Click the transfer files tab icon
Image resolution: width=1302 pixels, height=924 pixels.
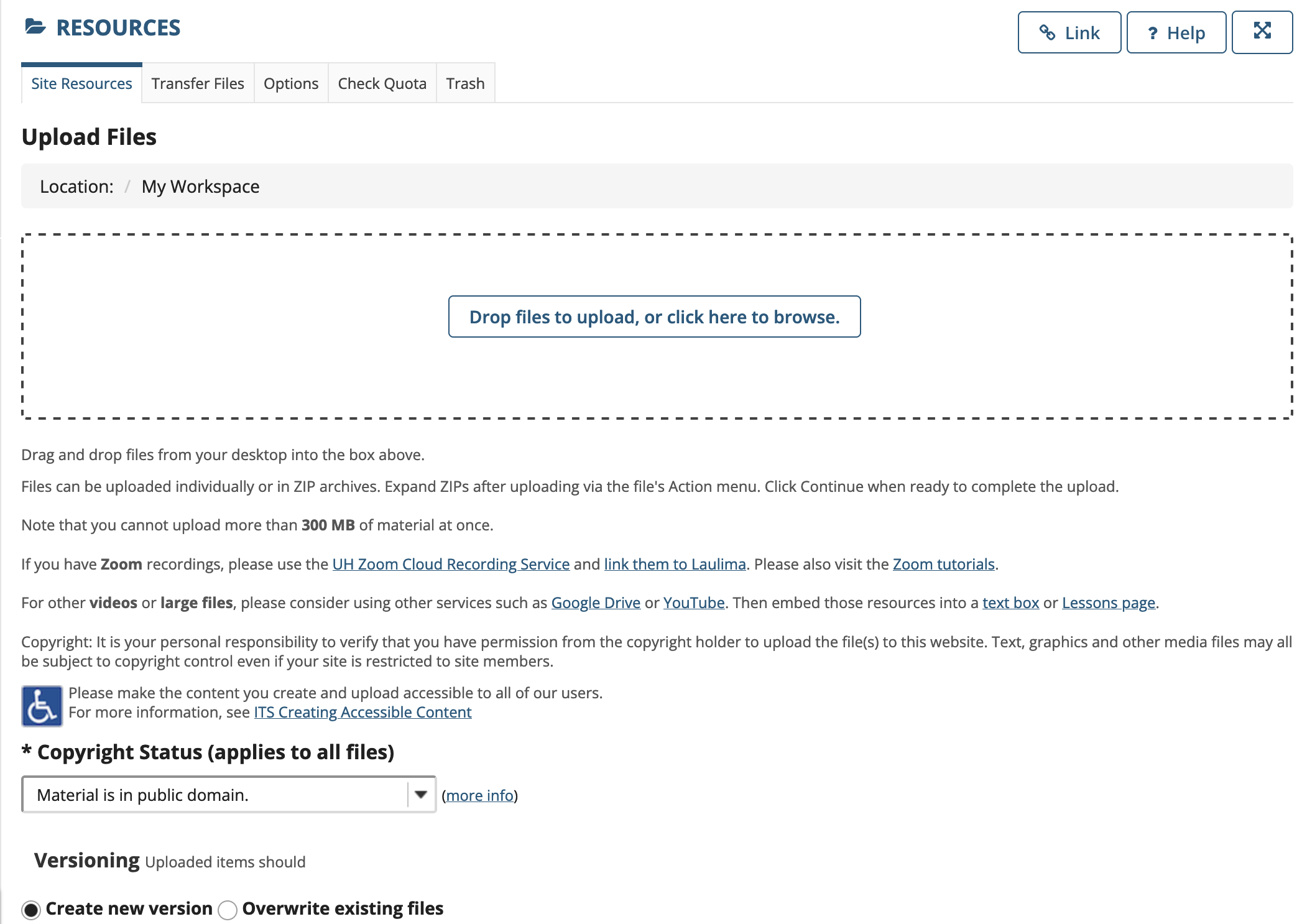(x=198, y=83)
